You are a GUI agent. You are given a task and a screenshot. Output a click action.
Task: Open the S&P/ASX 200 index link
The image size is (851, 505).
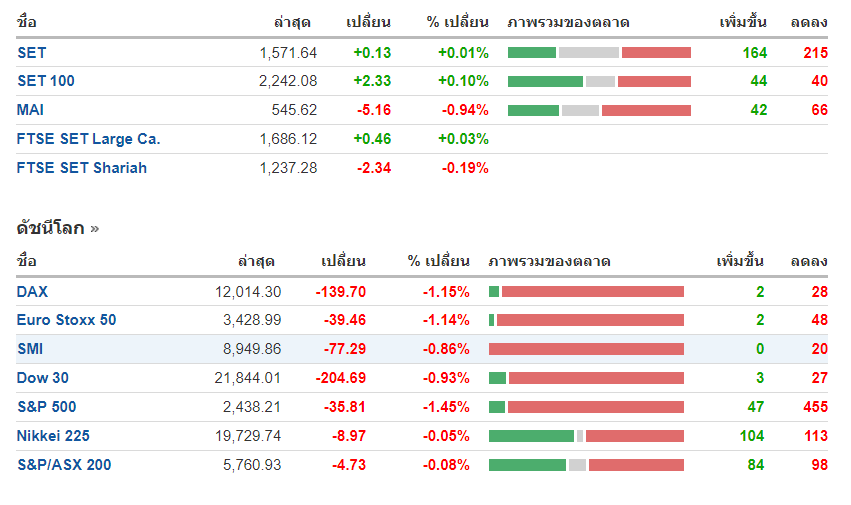click(64, 465)
